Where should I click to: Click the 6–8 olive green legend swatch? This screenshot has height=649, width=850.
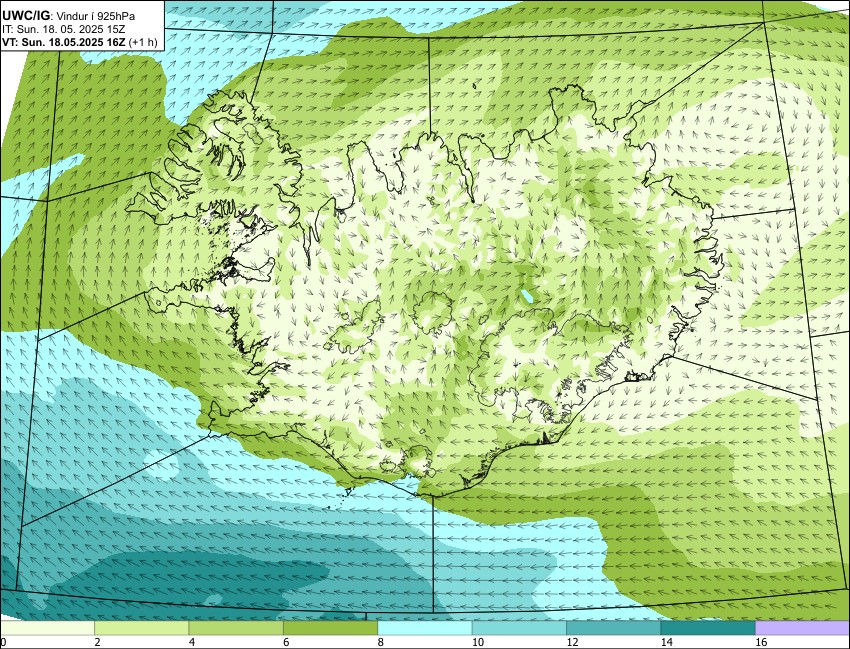pyautogui.click(x=330, y=628)
